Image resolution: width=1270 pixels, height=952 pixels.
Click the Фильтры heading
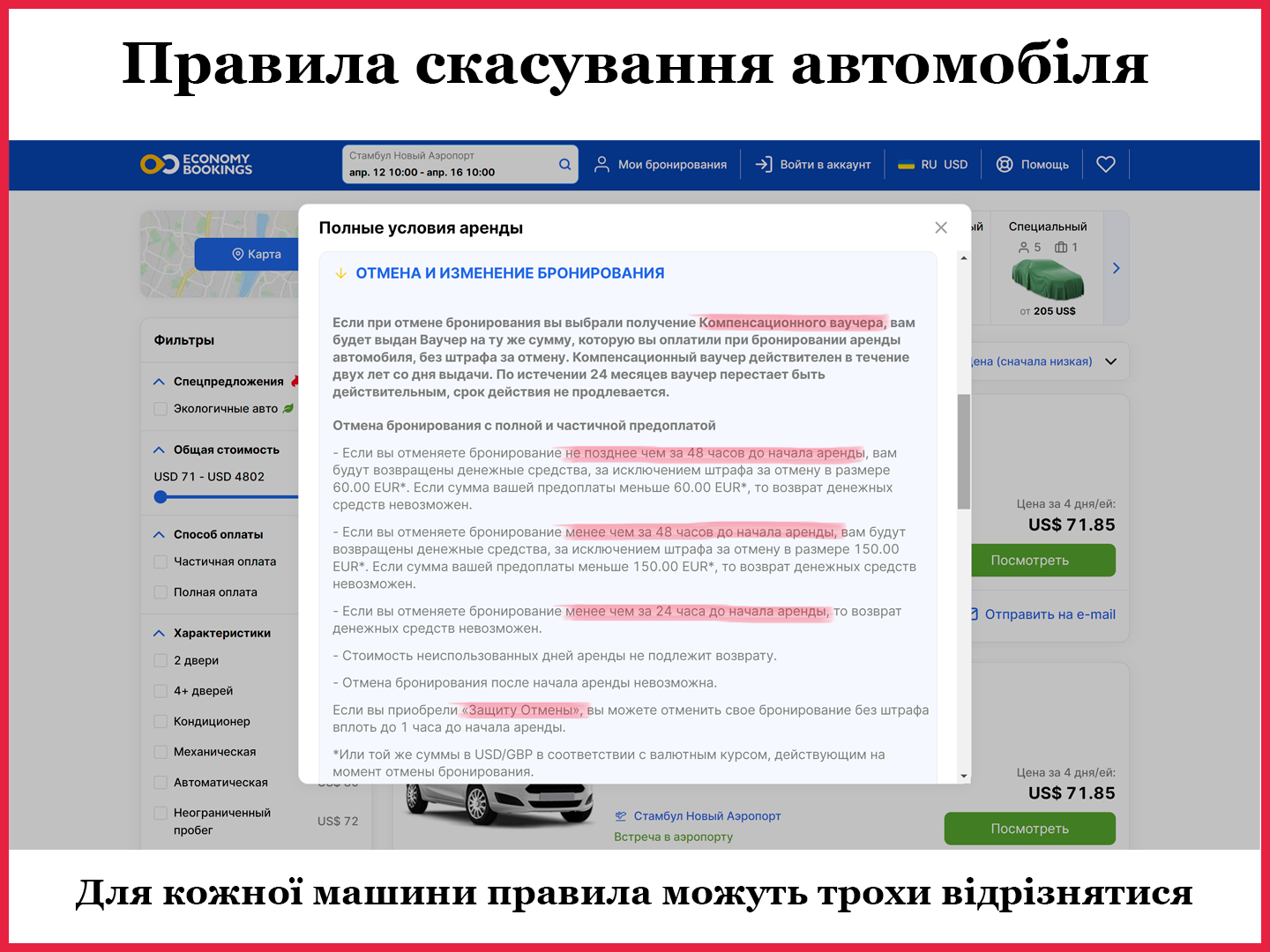pyautogui.click(x=184, y=340)
